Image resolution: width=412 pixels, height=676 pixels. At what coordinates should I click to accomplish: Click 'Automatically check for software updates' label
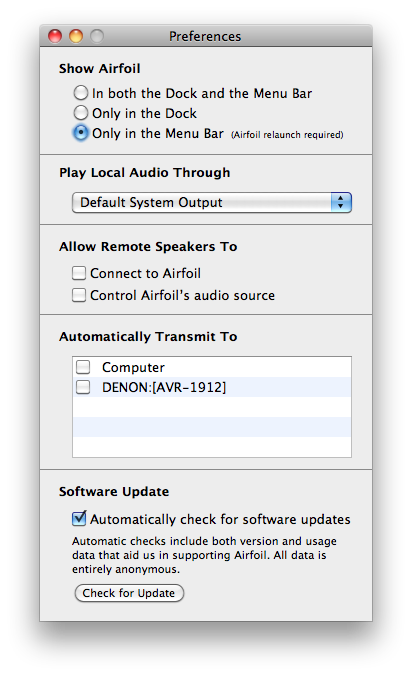click(x=220, y=520)
